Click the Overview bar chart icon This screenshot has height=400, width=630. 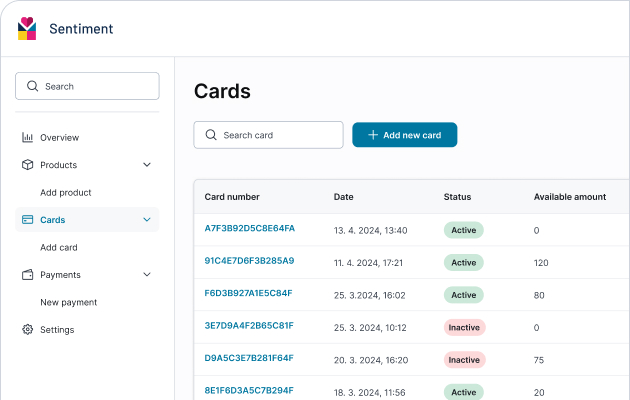(x=27, y=137)
